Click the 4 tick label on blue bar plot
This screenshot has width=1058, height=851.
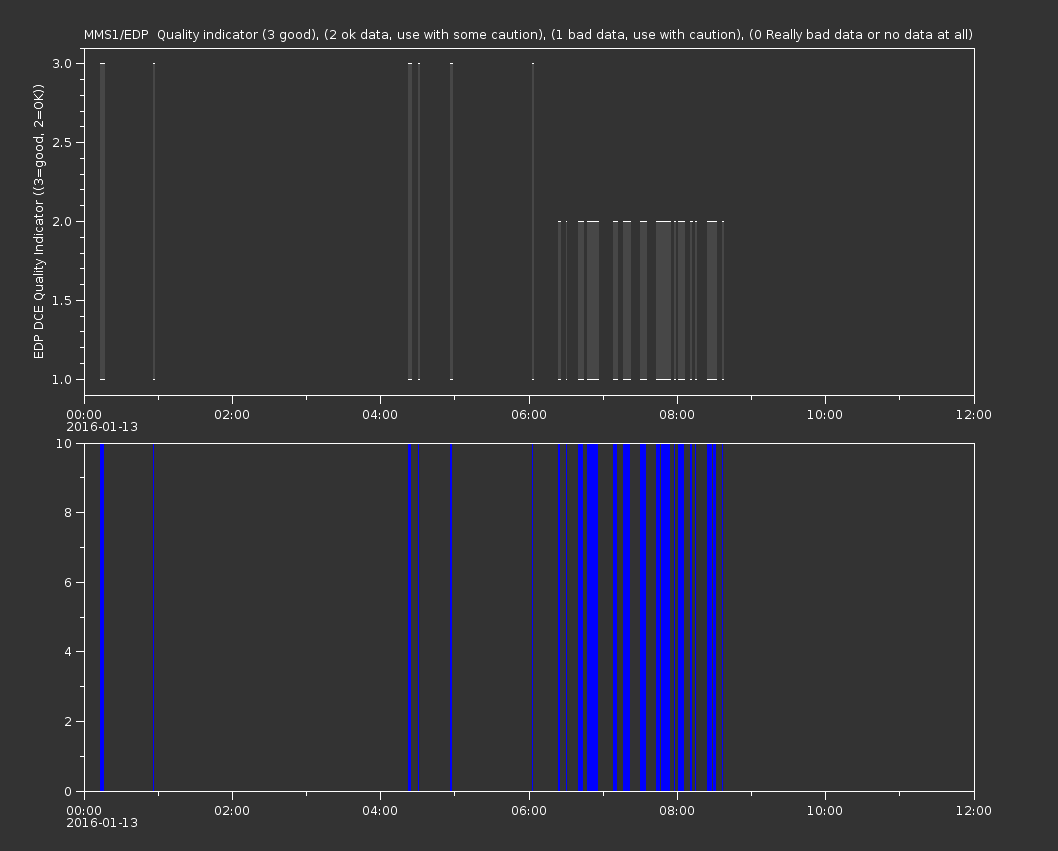(x=68, y=652)
